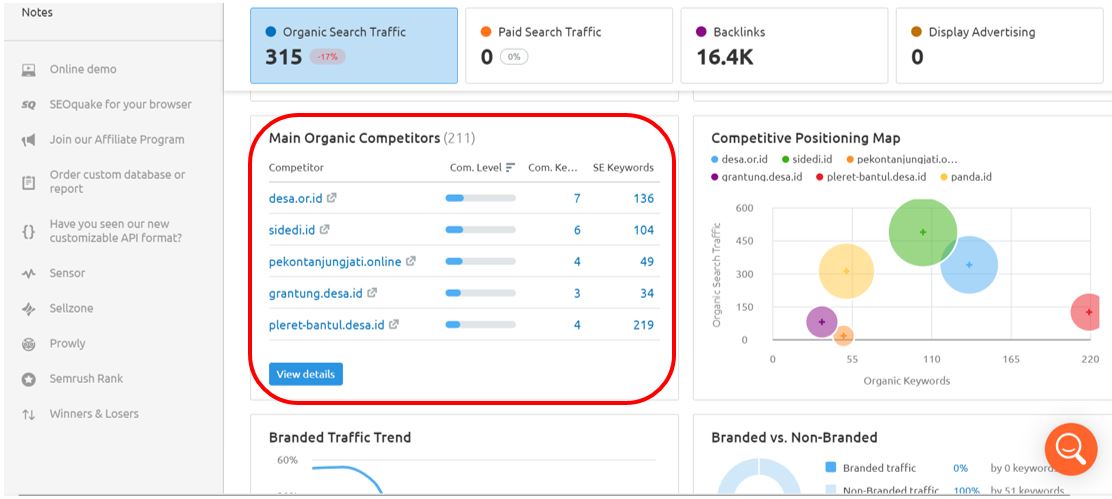The height and width of the screenshot is (499, 1112).
Task: Click SE keywords value 104
Action: coord(644,230)
